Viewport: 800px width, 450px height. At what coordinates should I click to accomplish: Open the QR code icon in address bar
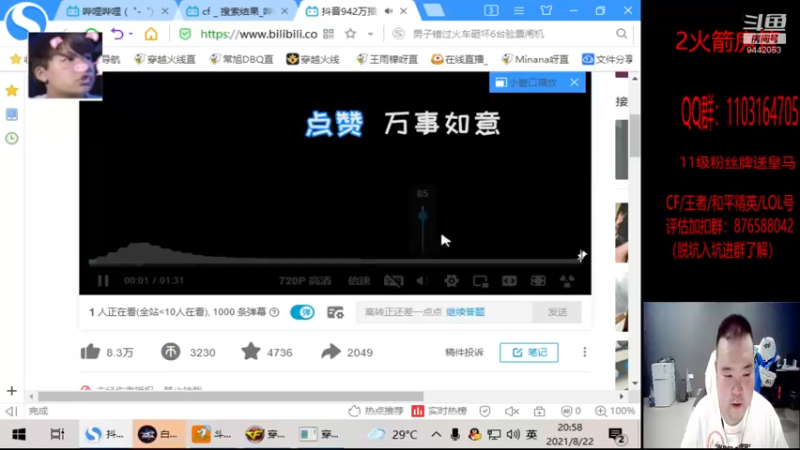[329, 34]
